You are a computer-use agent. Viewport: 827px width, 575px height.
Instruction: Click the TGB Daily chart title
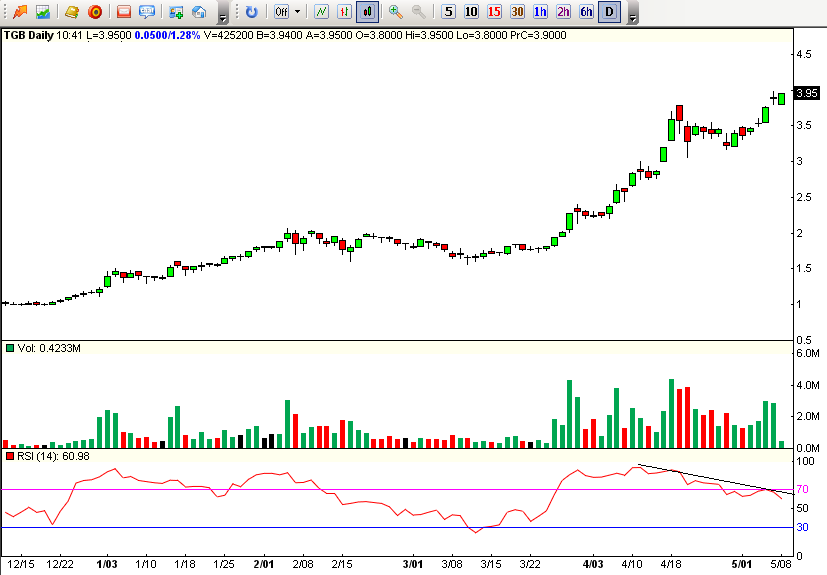(x=29, y=35)
